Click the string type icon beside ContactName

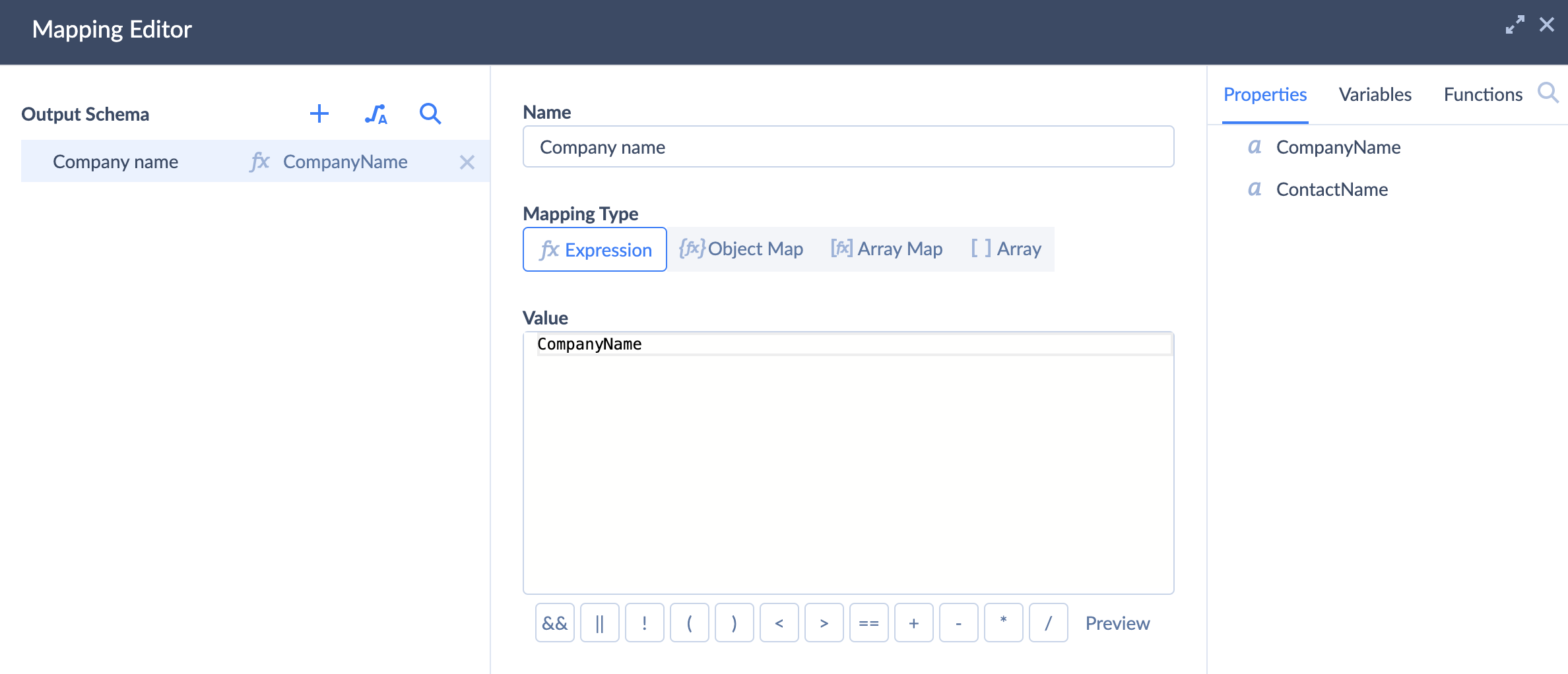[1255, 189]
